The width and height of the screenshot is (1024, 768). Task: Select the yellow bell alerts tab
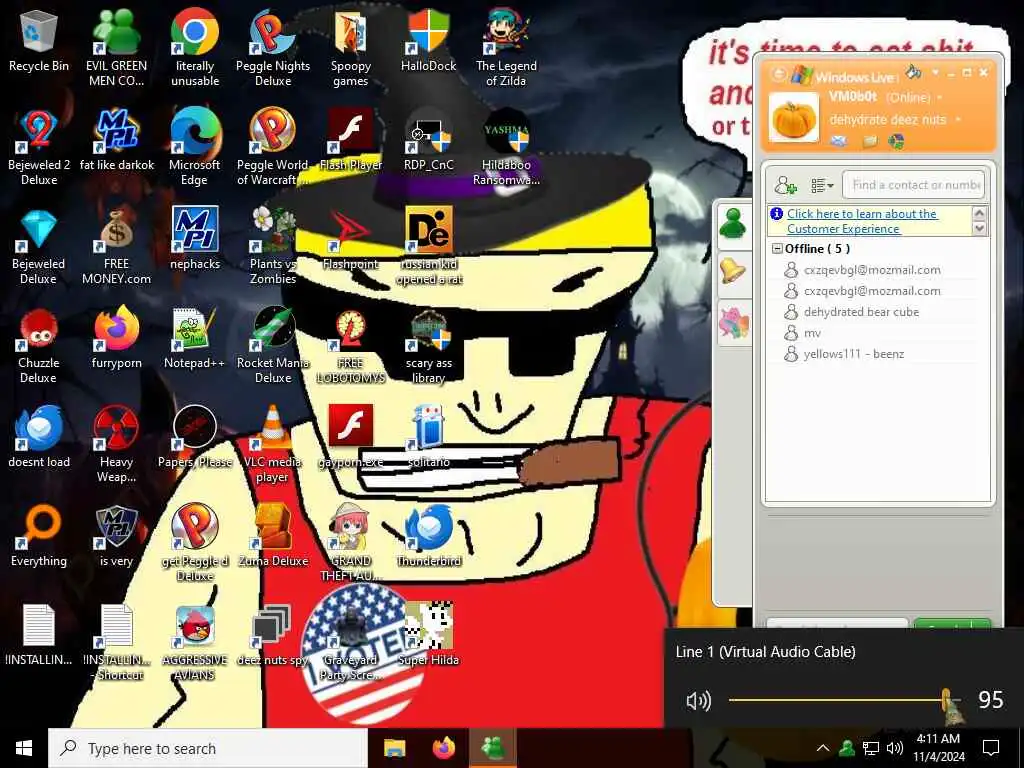coord(733,271)
